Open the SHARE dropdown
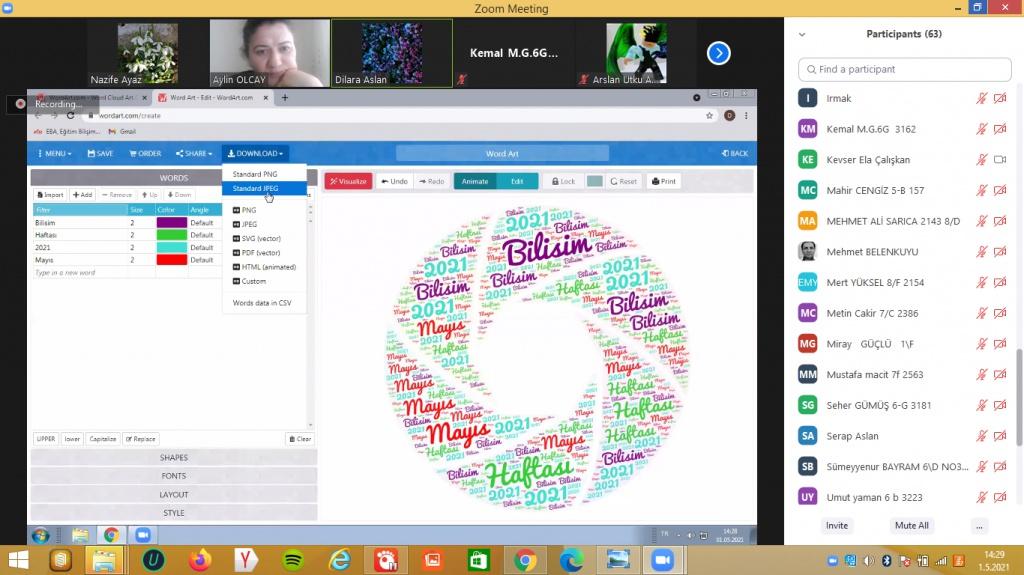This screenshot has height=575, width=1024. (194, 153)
